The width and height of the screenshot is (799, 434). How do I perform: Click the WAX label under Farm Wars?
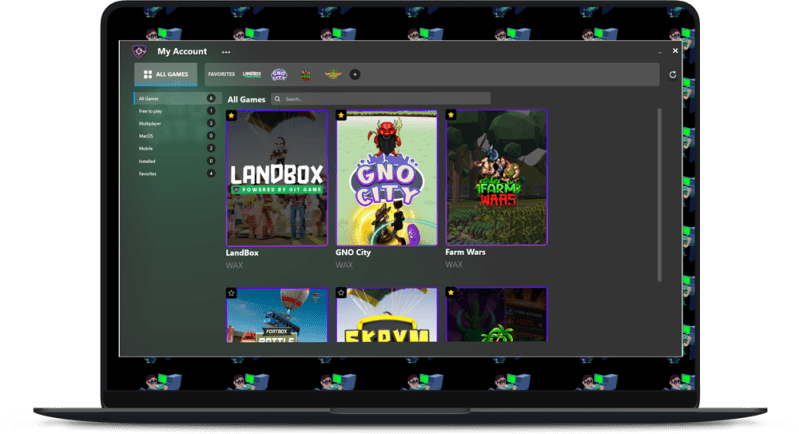[454, 264]
